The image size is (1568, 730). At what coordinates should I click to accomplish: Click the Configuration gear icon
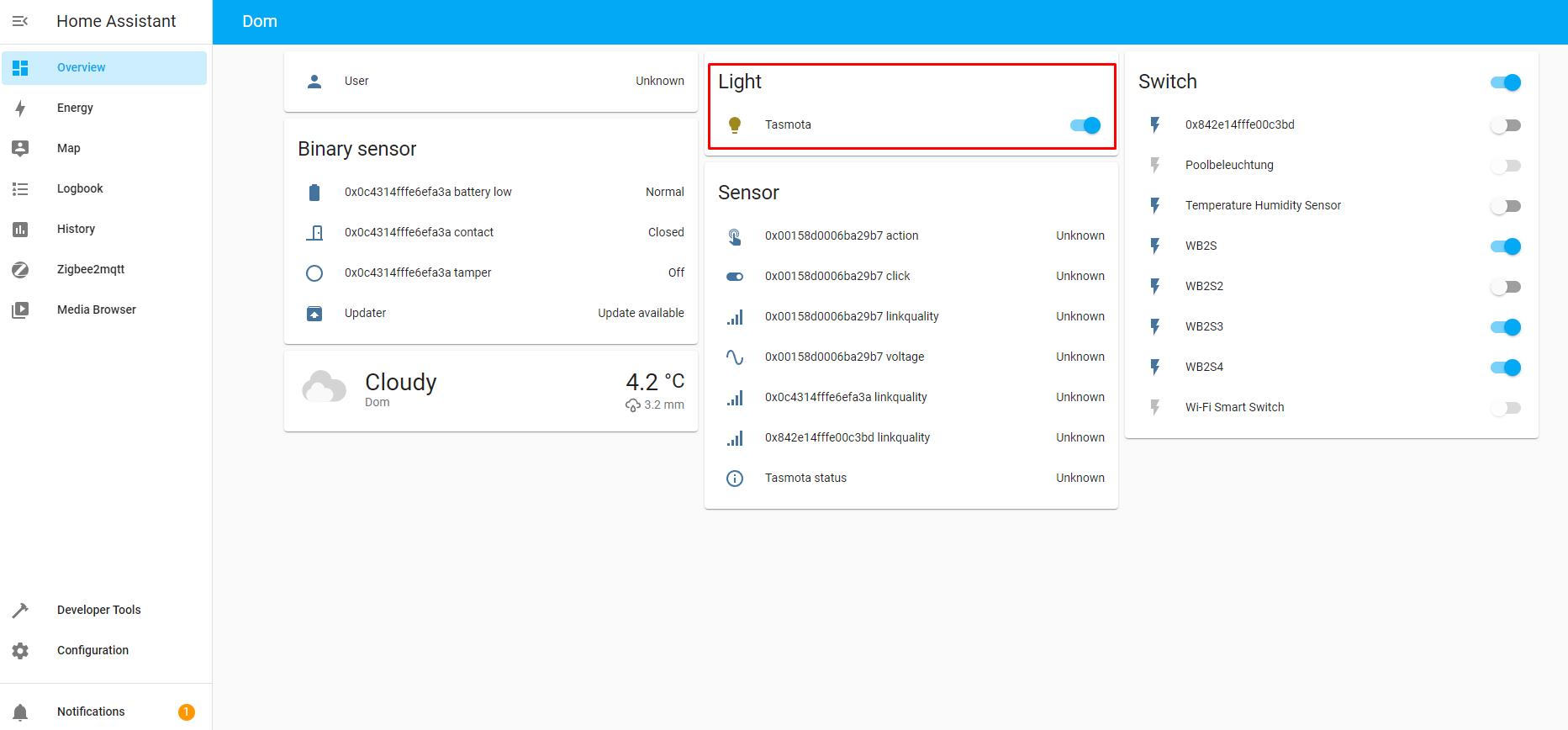(20, 650)
